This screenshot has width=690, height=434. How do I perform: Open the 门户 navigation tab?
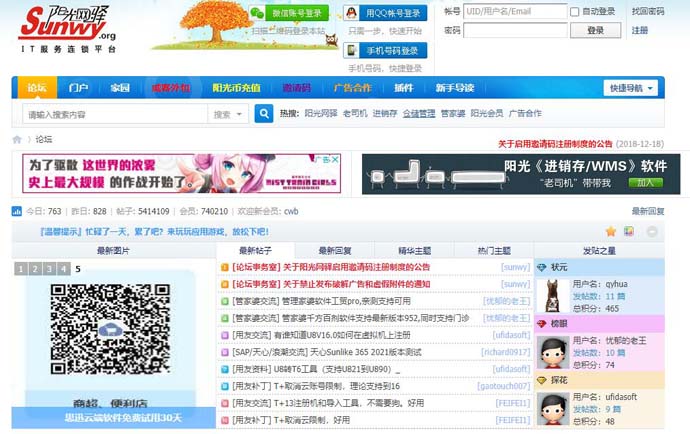coord(79,88)
